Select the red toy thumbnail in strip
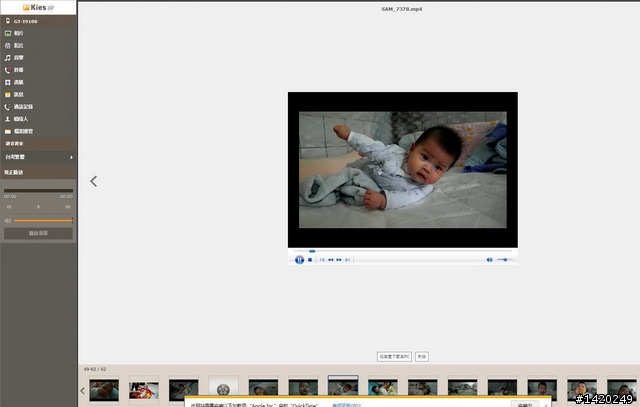Image resolution: width=640 pixels, height=407 pixels. pyautogui.click(x=144, y=390)
